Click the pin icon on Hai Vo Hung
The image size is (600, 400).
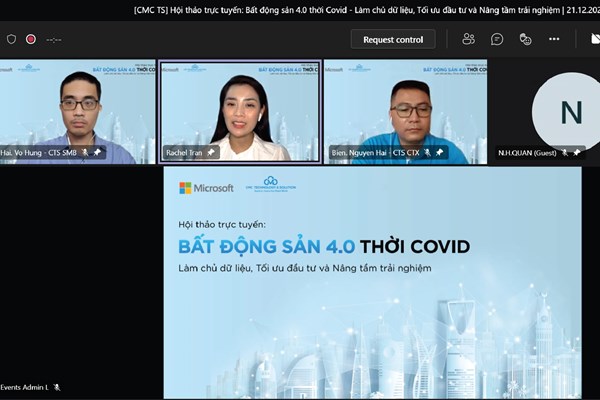(x=97, y=152)
